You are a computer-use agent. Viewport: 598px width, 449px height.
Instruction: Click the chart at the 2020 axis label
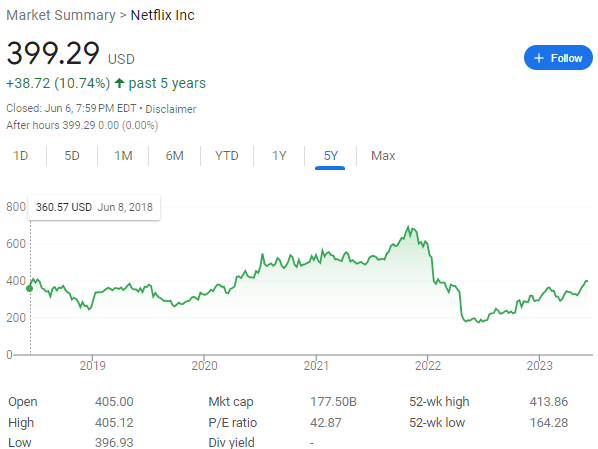pos(204,365)
